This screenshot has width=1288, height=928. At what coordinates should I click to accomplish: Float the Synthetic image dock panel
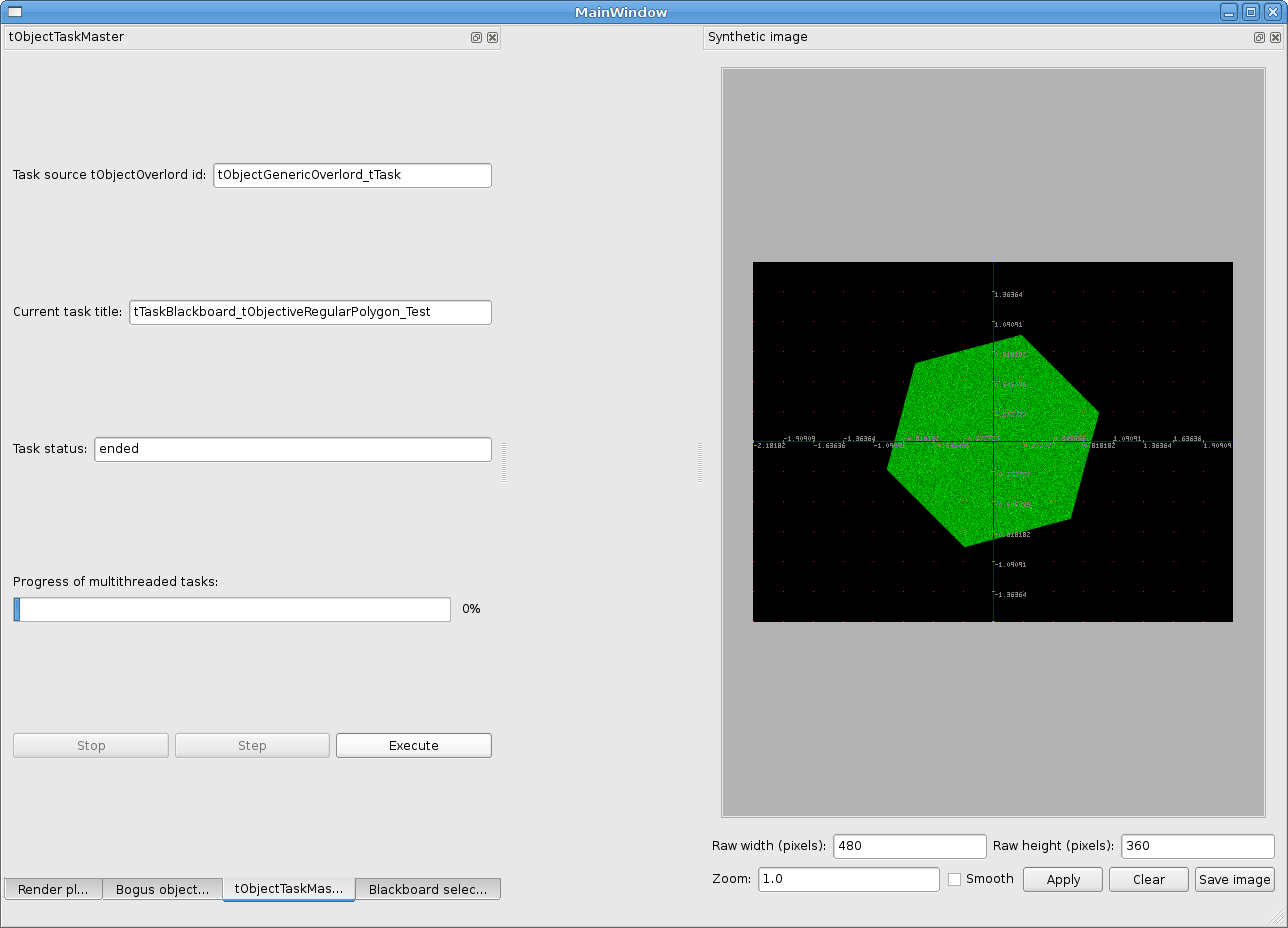[1259, 37]
